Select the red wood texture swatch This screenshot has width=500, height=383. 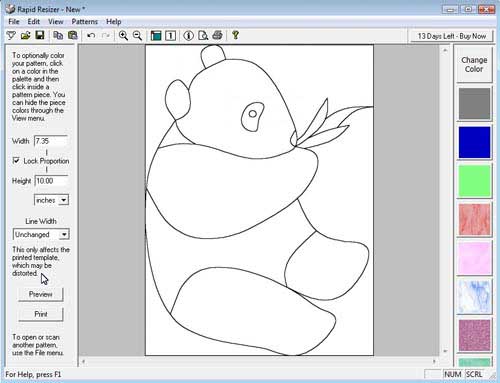[x=474, y=220]
